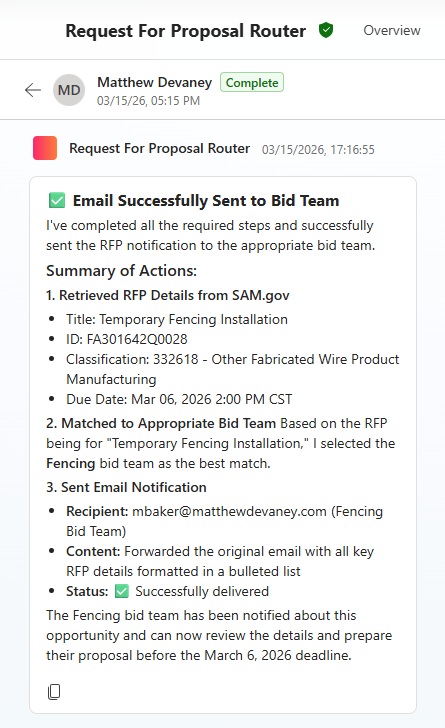Select the recipient email mbaker@matthewdevaney.com
445x728 pixels.
229,511
